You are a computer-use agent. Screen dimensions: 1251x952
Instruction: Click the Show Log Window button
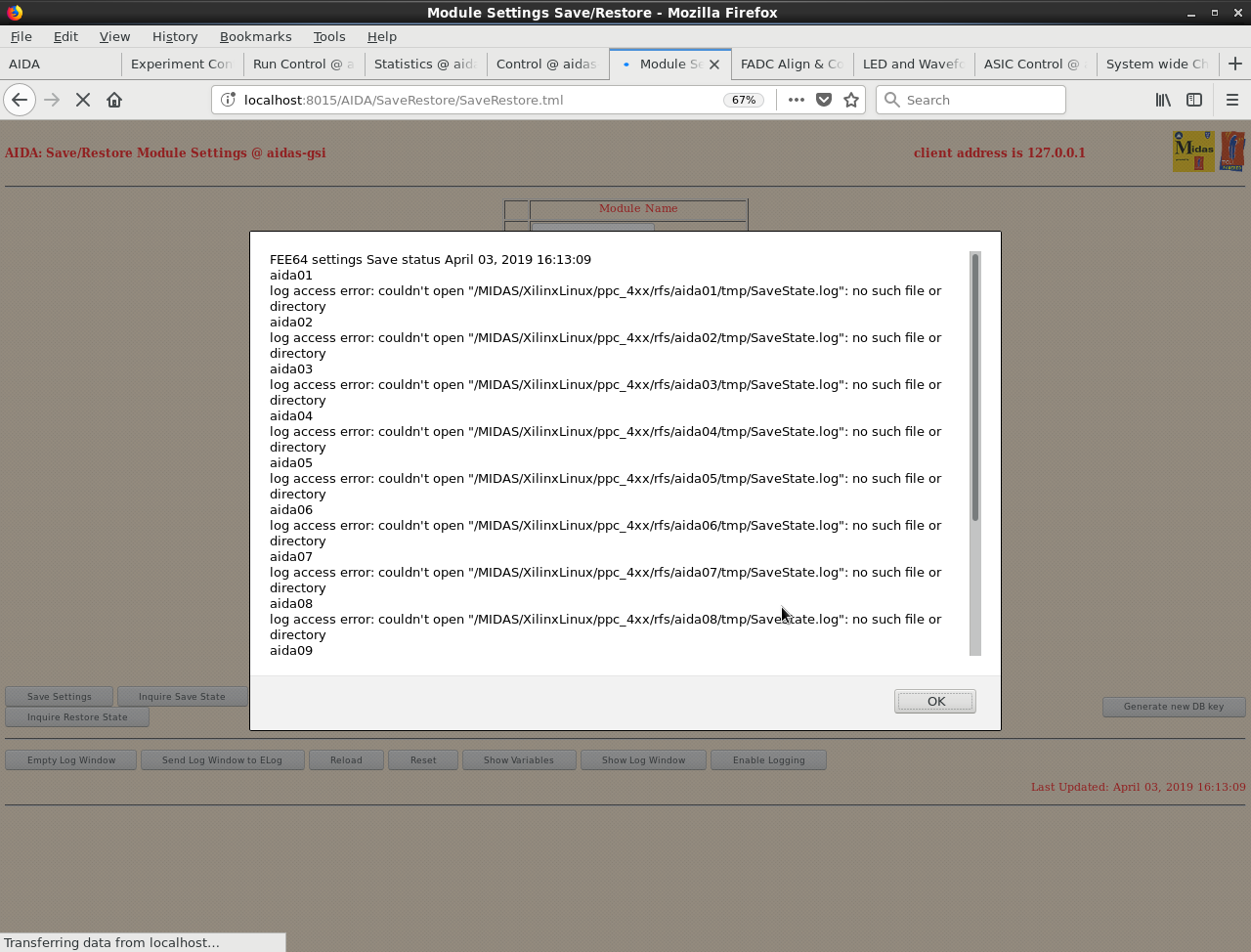[644, 760]
